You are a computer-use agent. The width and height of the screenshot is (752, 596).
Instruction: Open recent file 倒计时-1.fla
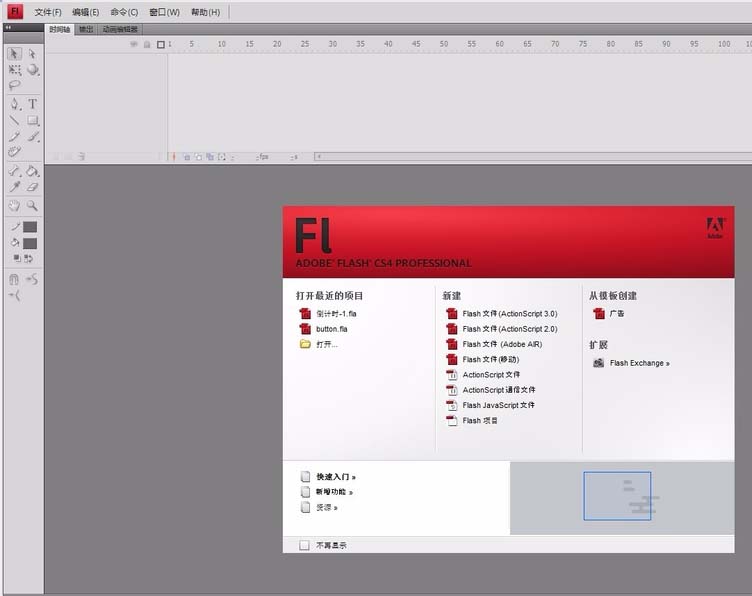pyautogui.click(x=328, y=314)
